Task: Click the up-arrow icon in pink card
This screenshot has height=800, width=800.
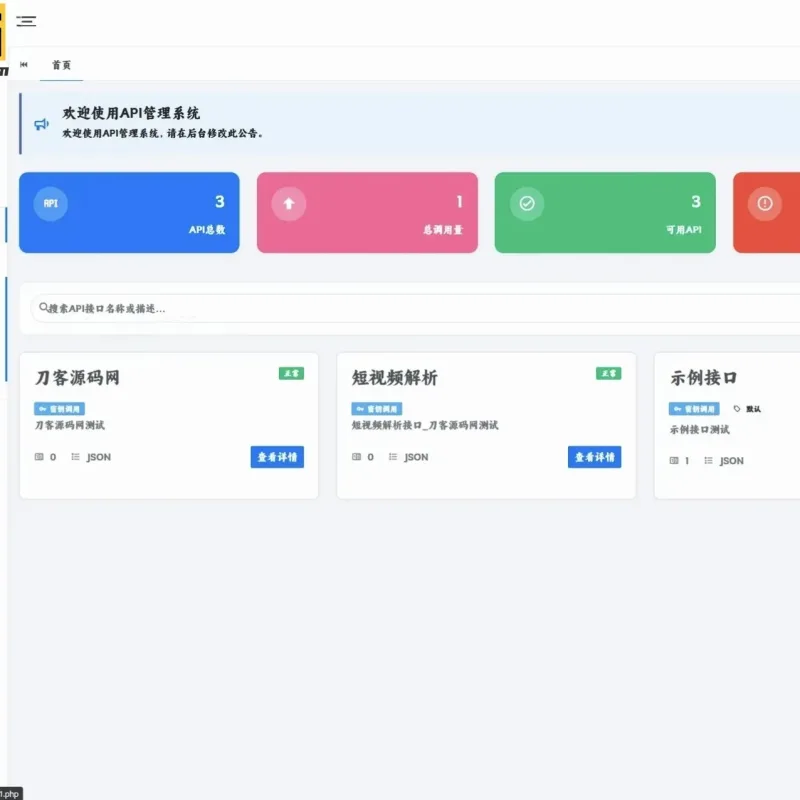Action: pos(289,204)
